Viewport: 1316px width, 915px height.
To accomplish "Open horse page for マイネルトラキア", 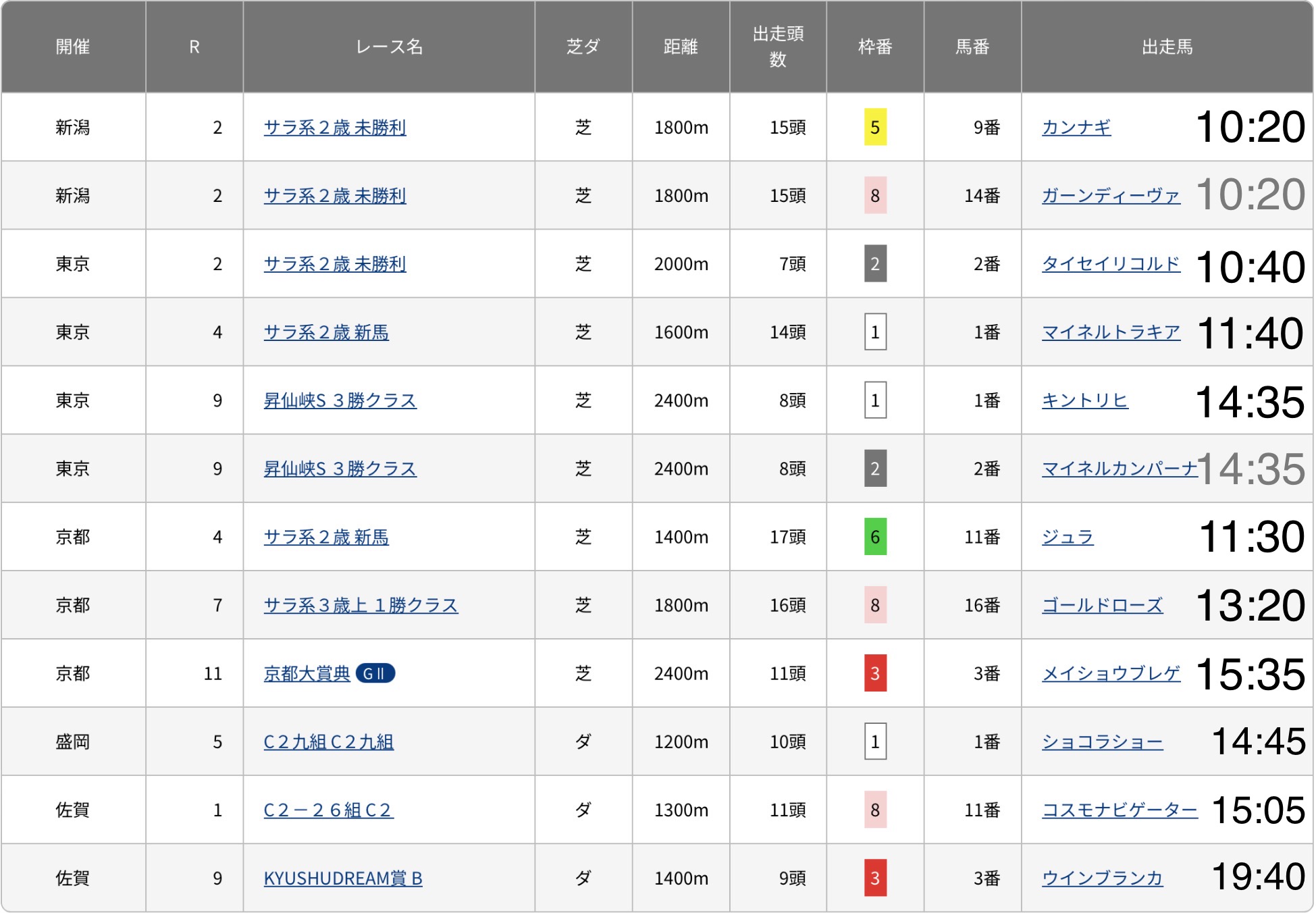I will coord(1110,332).
